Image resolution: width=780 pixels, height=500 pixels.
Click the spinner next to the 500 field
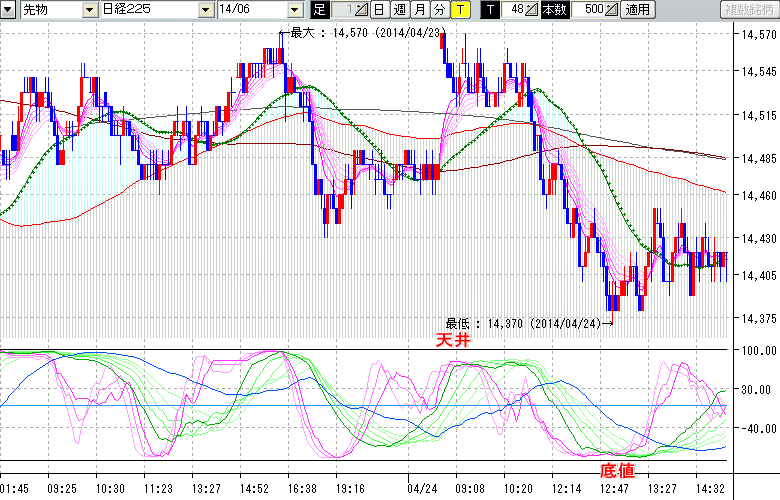click(x=612, y=9)
